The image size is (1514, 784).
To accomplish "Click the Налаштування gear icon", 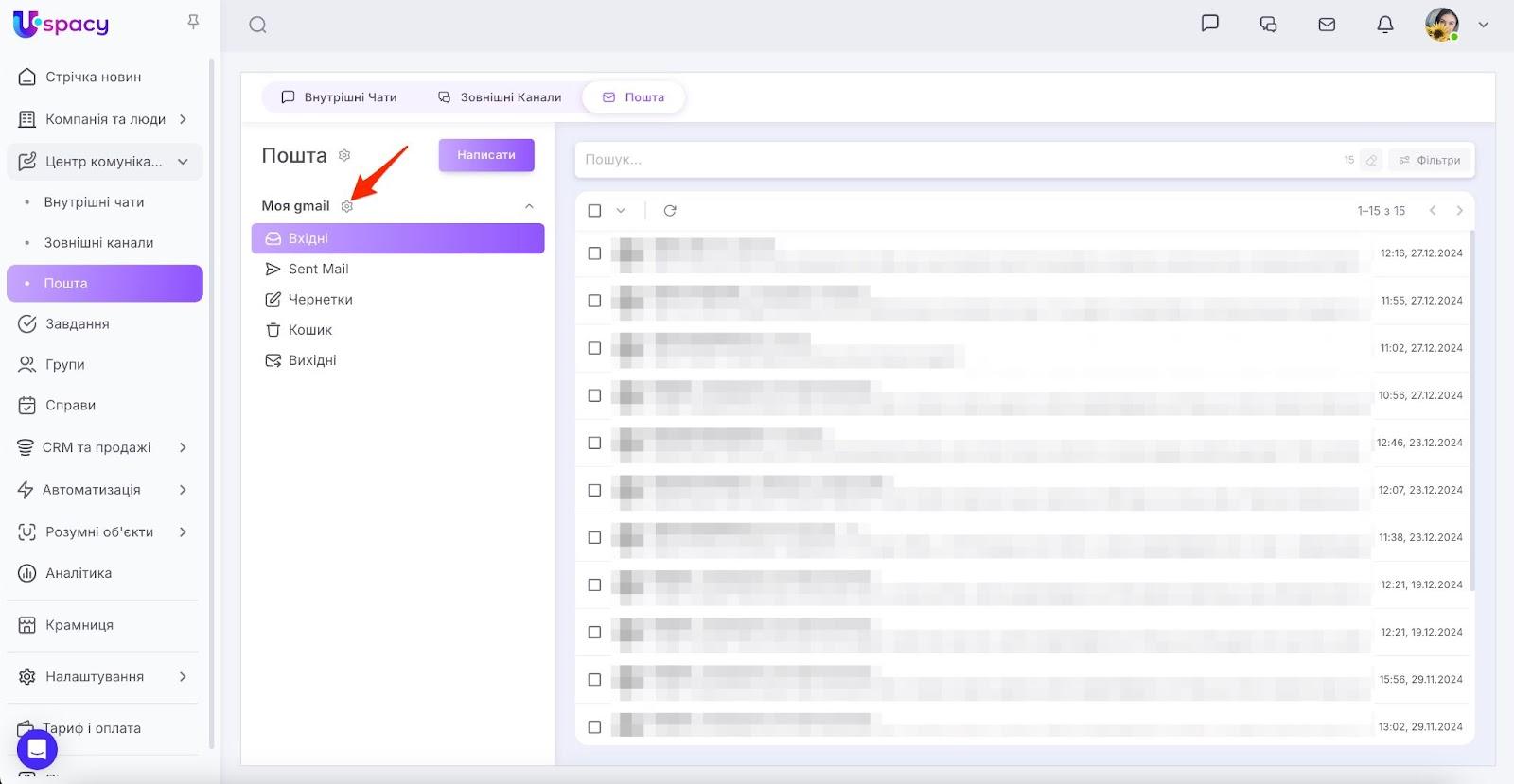I will click(27, 677).
